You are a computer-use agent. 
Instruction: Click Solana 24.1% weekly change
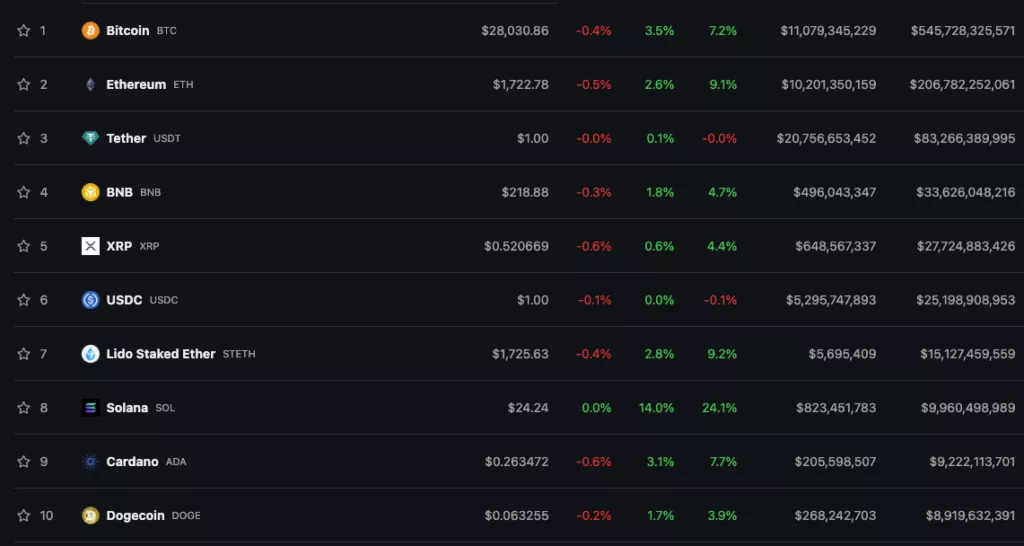pyautogui.click(x=720, y=408)
